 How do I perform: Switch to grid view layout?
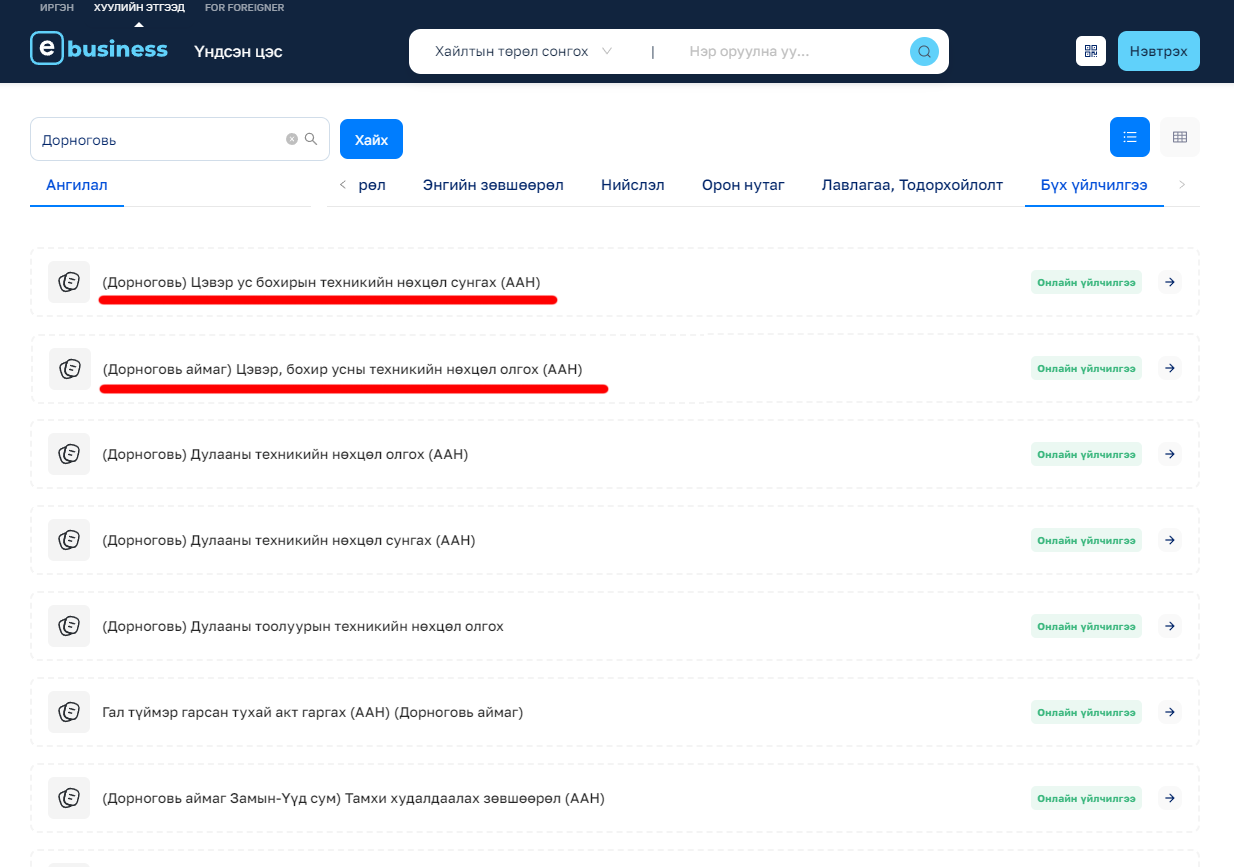tap(1180, 137)
